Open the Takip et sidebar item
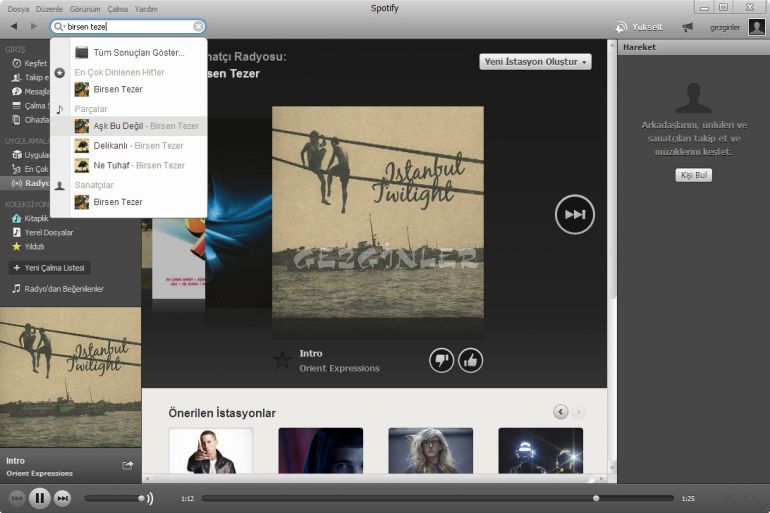Viewport: 770px width, 513px height. coord(30,78)
